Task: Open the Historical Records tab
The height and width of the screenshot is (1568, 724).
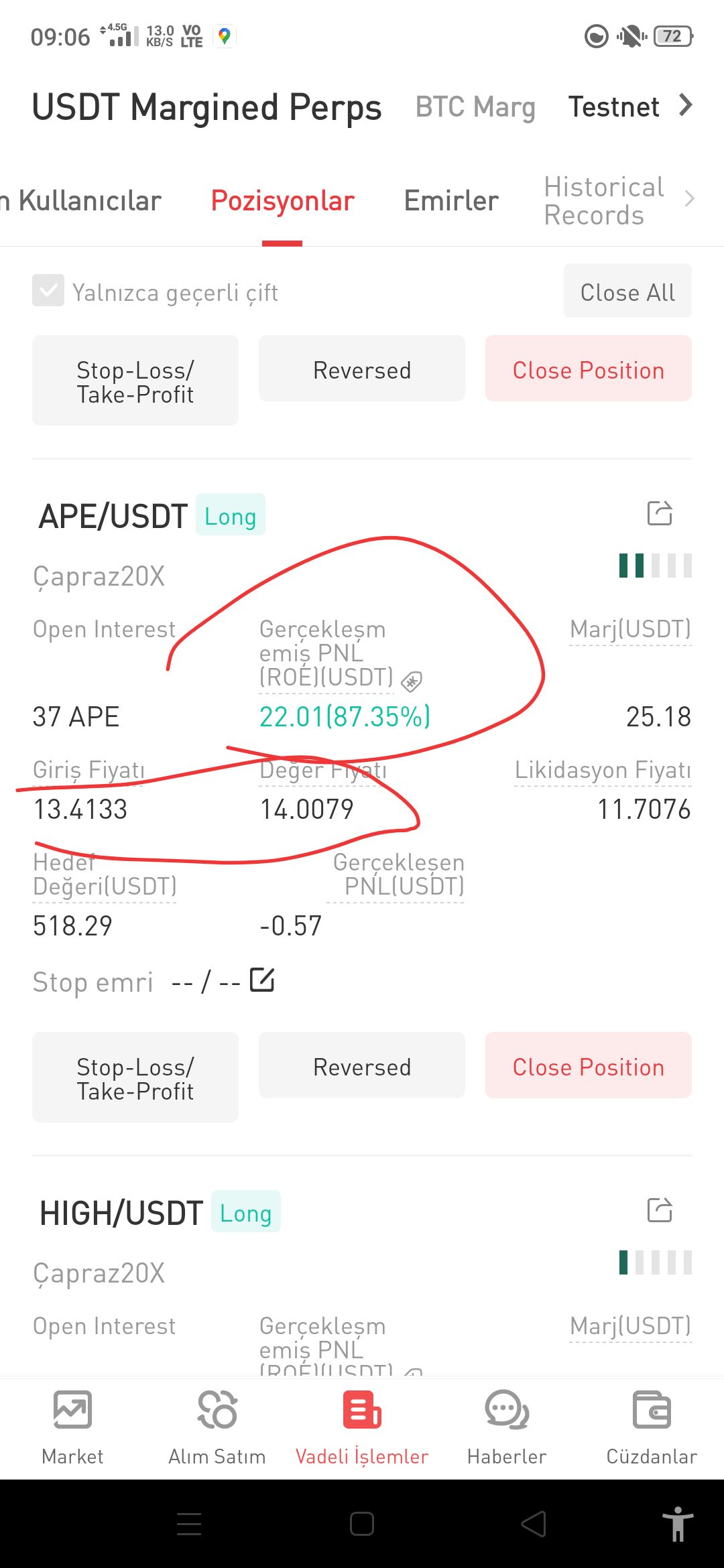Action: coord(604,201)
